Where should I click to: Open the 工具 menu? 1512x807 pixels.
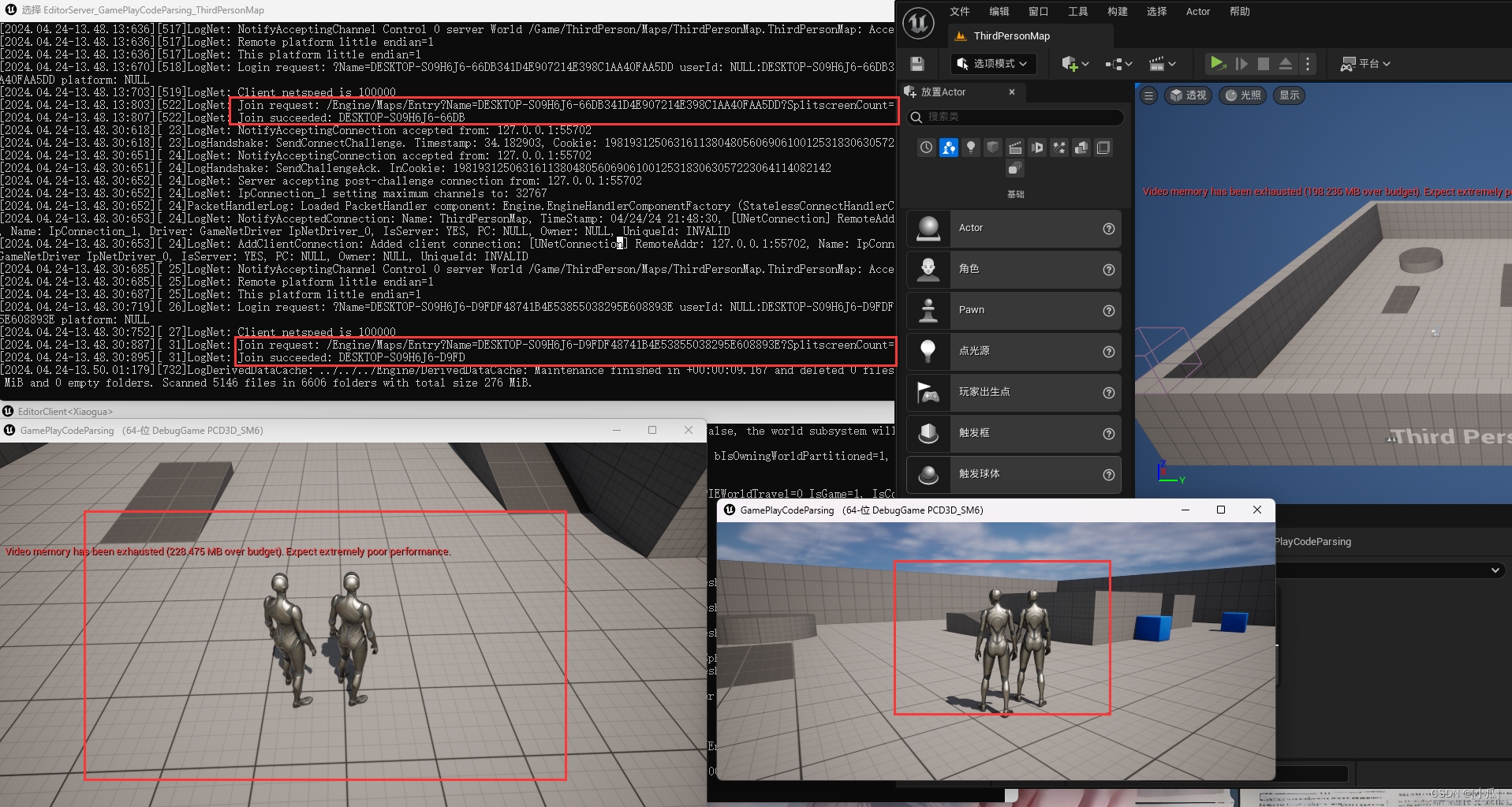click(x=1078, y=12)
